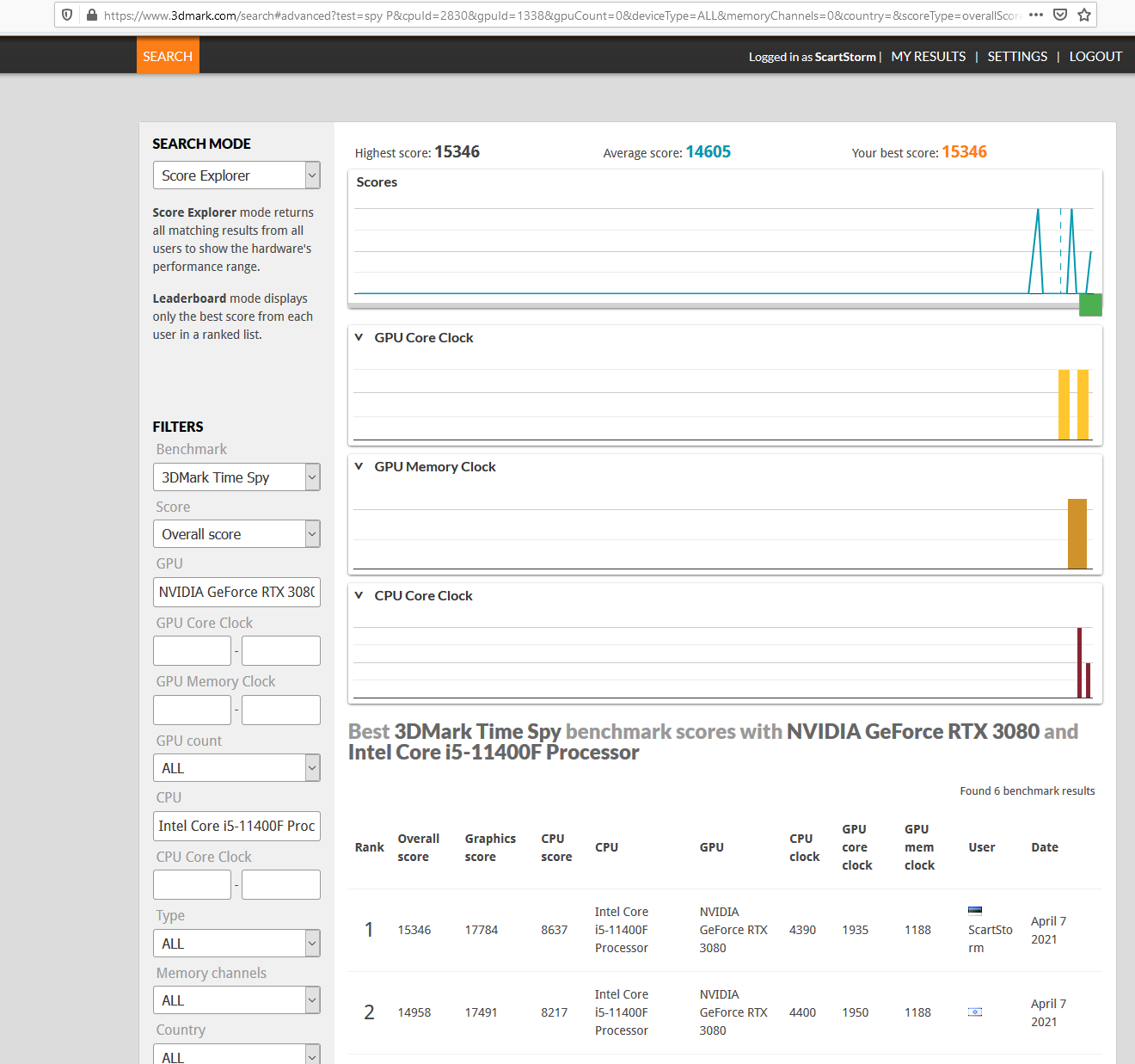Image resolution: width=1135 pixels, height=1064 pixels.
Task: Open the Search Mode Score Explorer dropdown
Action: pos(236,175)
